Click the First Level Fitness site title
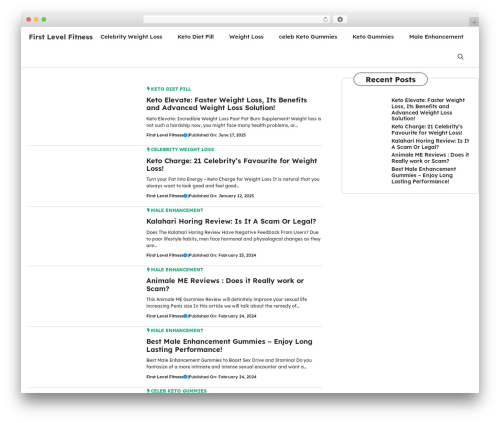Image resolution: width=500 pixels, height=423 pixels. pos(61,37)
